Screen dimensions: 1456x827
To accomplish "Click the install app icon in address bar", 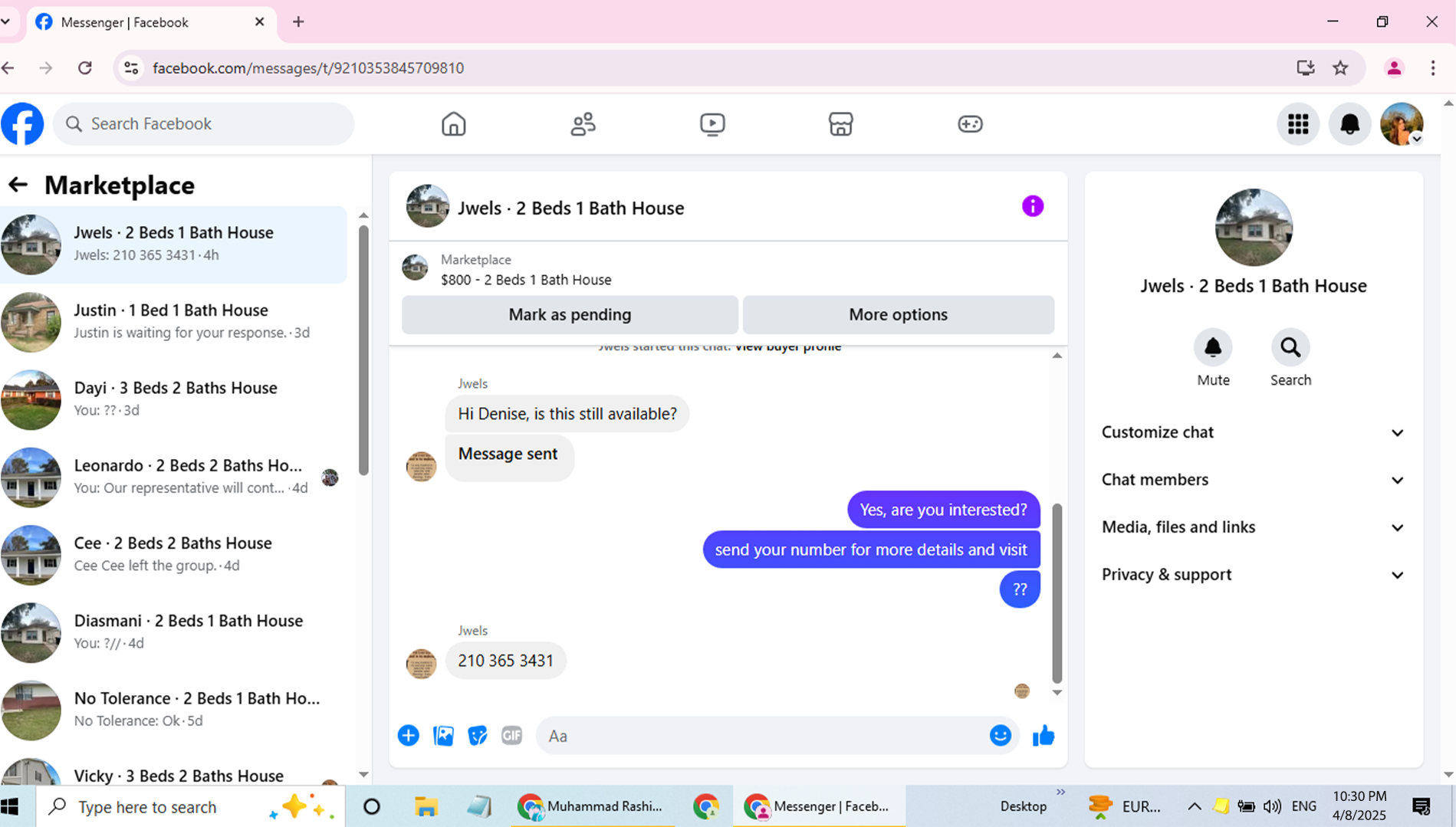I will [1305, 67].
